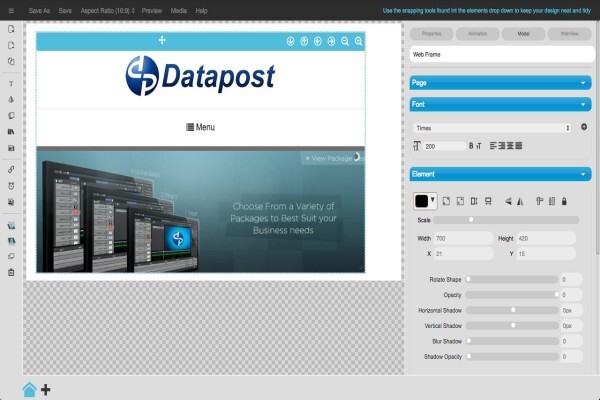Toggle the small-caps T text style button

(479, 146)
